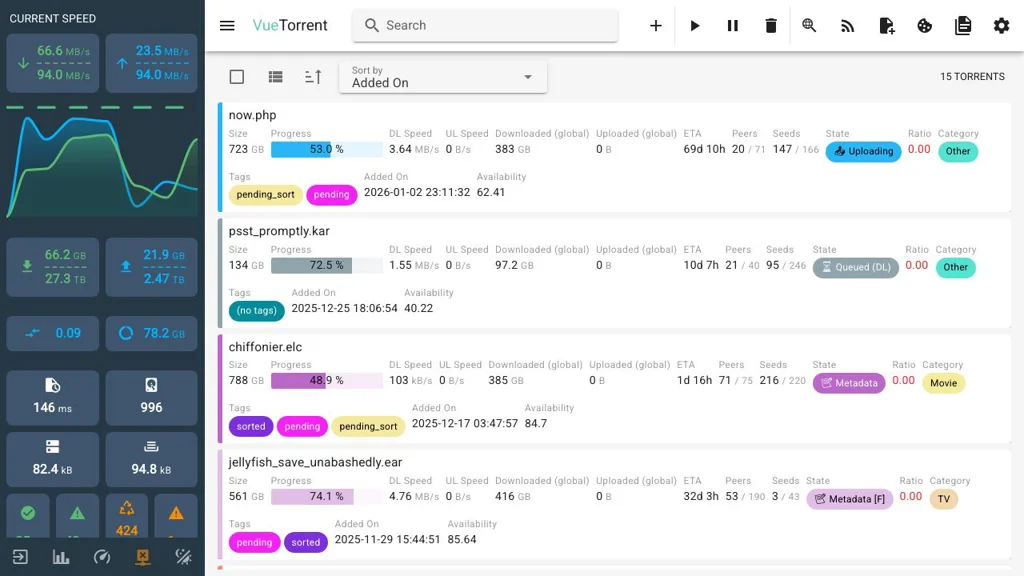The image size is (1024, 576).
Task: Open the chiffonier.elc torrent title
Action: point(265,347)
